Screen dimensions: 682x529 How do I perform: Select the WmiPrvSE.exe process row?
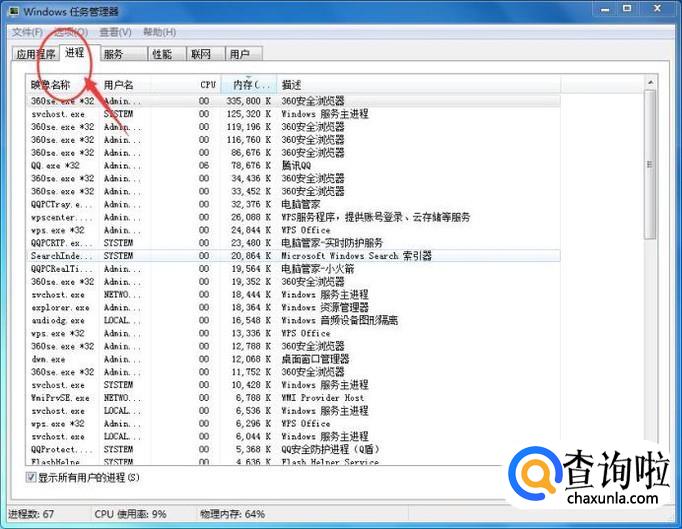[x=293, y=398]
